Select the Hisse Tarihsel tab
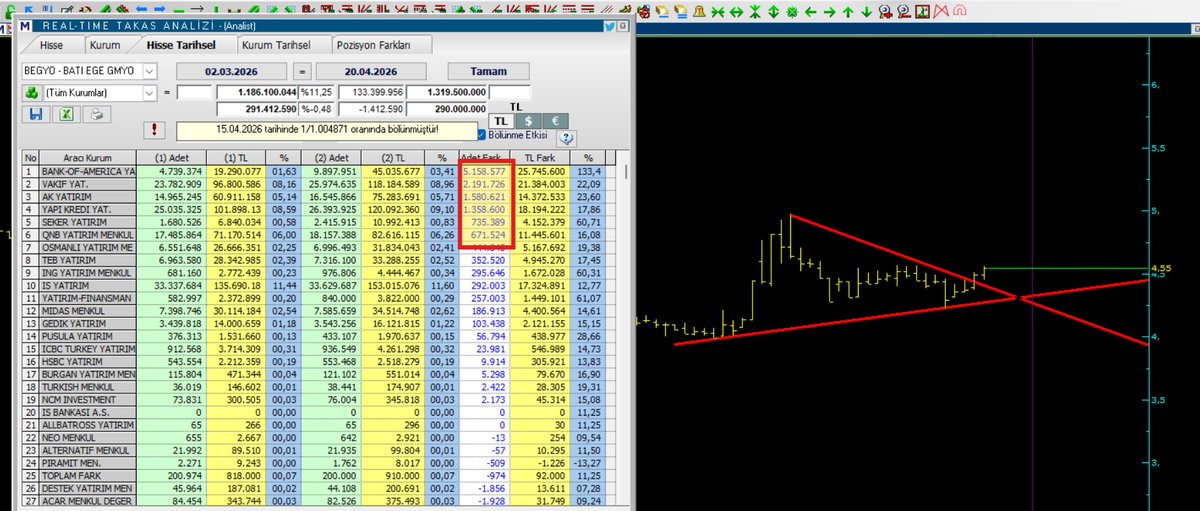 click(185, 45)
